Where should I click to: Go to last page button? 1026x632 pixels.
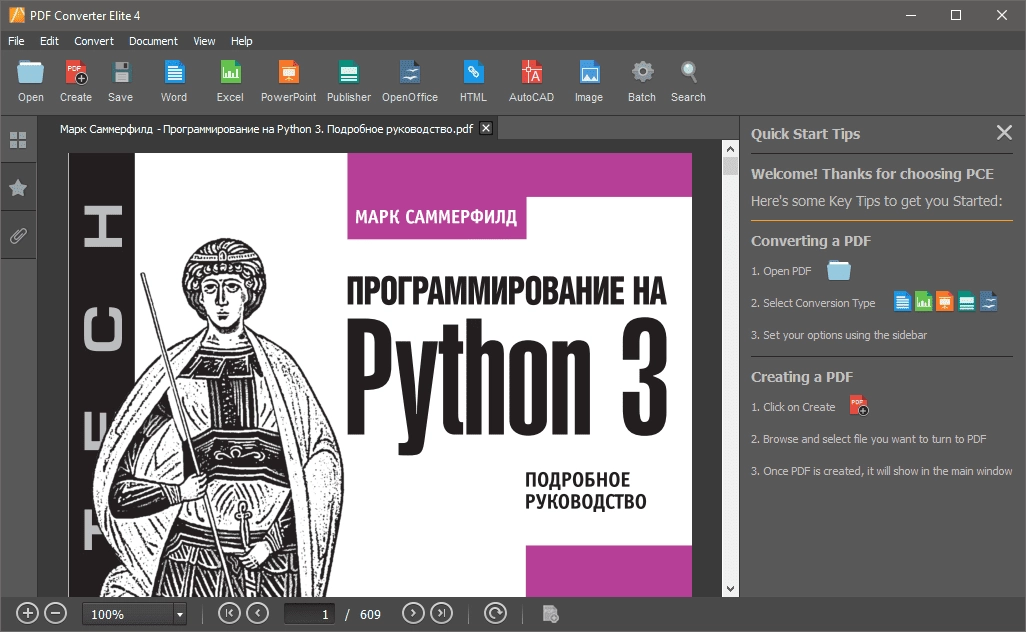click(441, 613)
